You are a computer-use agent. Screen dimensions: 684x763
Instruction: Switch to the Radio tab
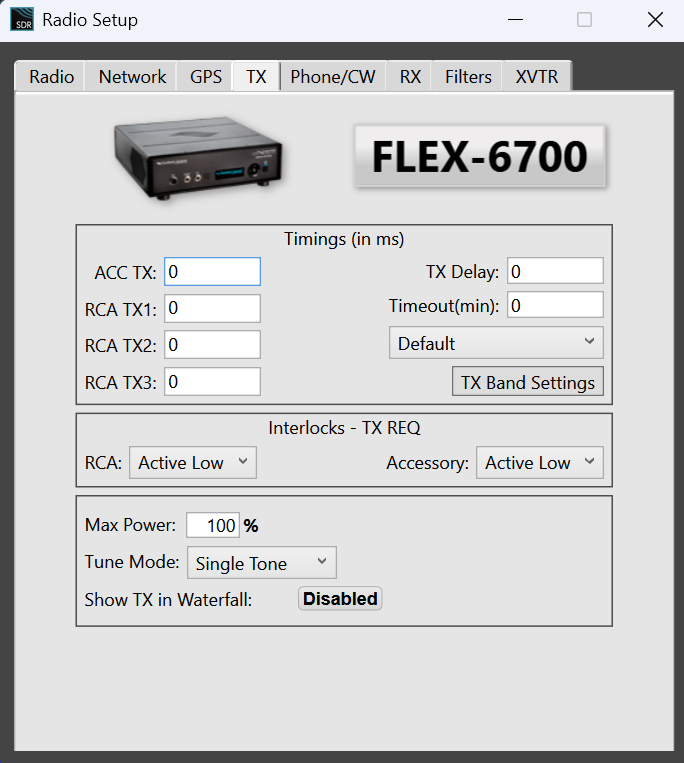pyautogui.click(x=51, y=76)
